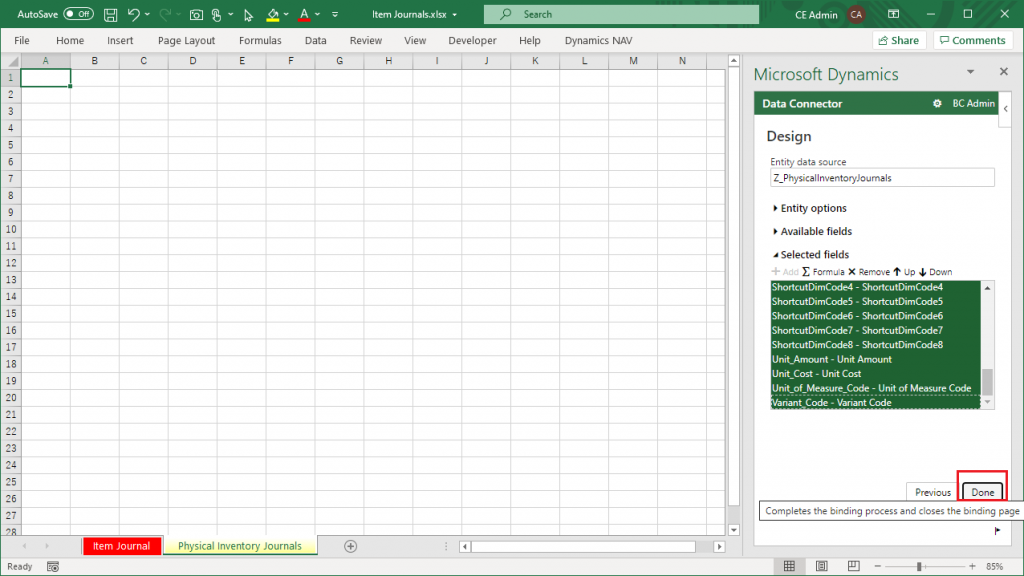Select the Unit_Amount - Unit Amount field

875,359
